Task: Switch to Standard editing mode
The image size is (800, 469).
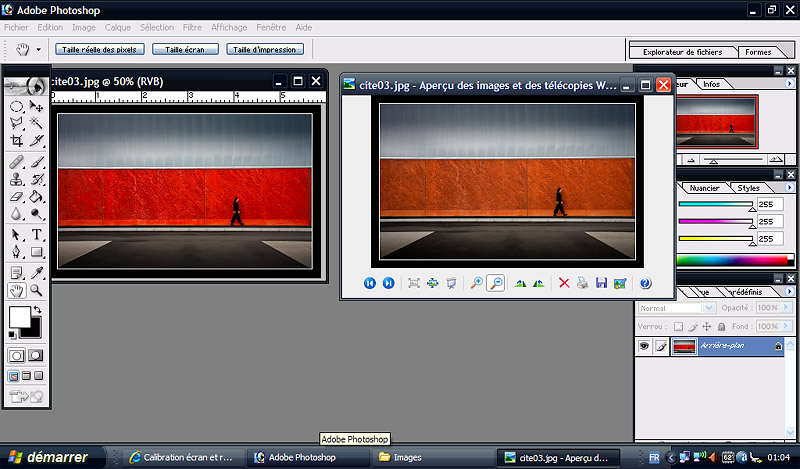Action: click(16, 356)
